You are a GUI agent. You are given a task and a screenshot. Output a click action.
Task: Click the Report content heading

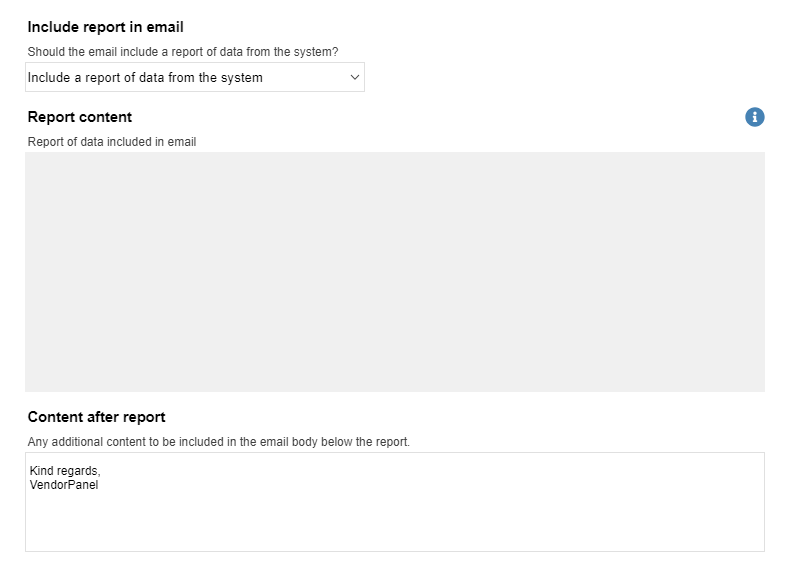coord(79,117)
